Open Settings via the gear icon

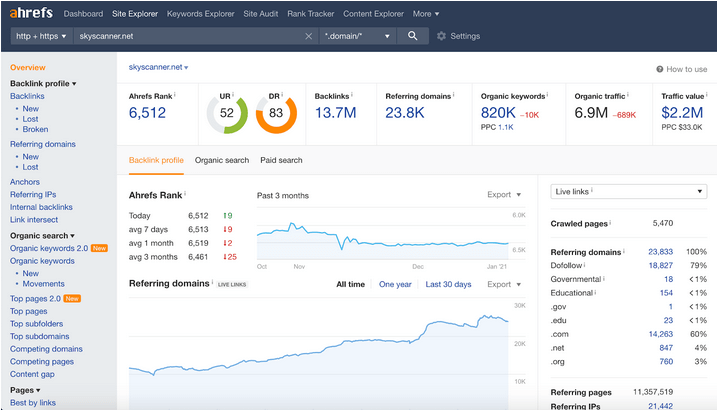point(442,36)
